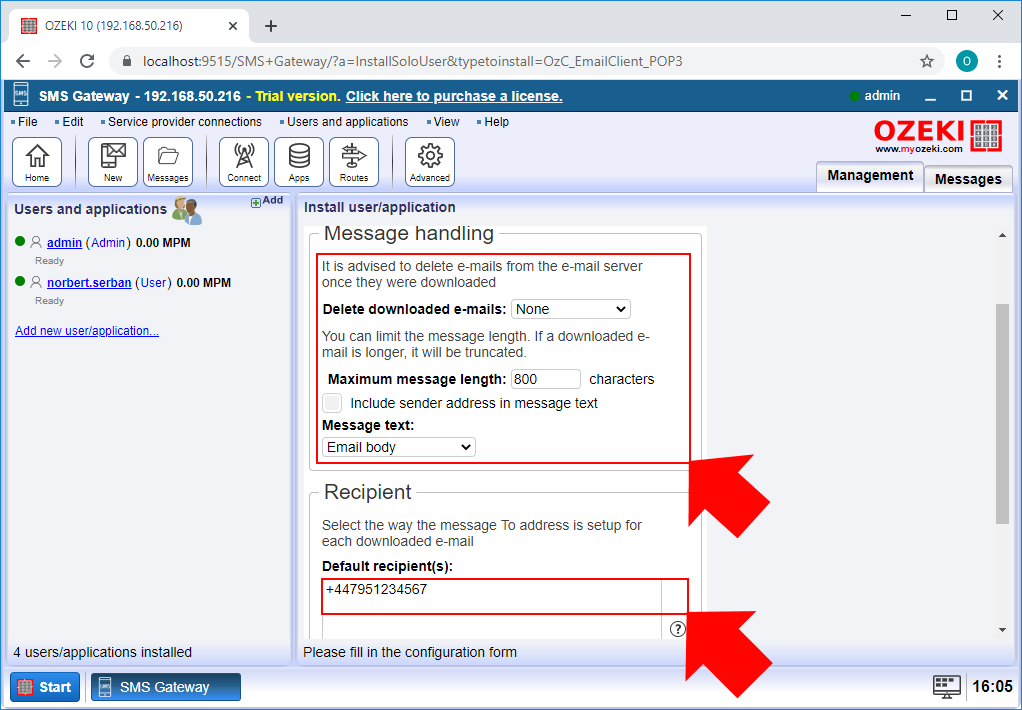Viewport: 1022px width, 710px height.
Task: Bookmark the page with star icon
Action: click(926, 61)
